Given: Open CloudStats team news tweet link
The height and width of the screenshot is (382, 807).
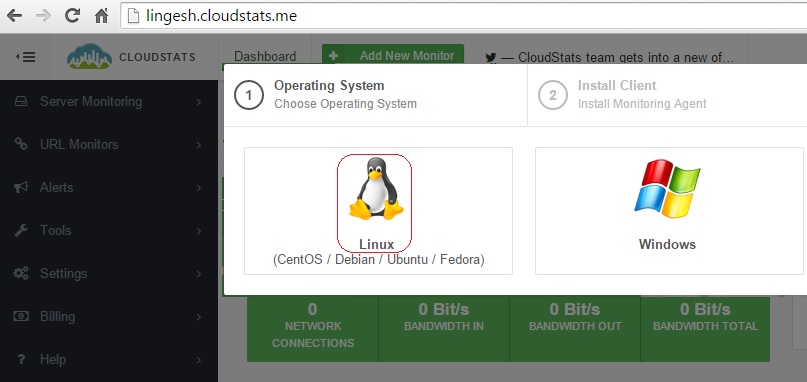Looking at the screenshot, I should (x=618, y=57).
